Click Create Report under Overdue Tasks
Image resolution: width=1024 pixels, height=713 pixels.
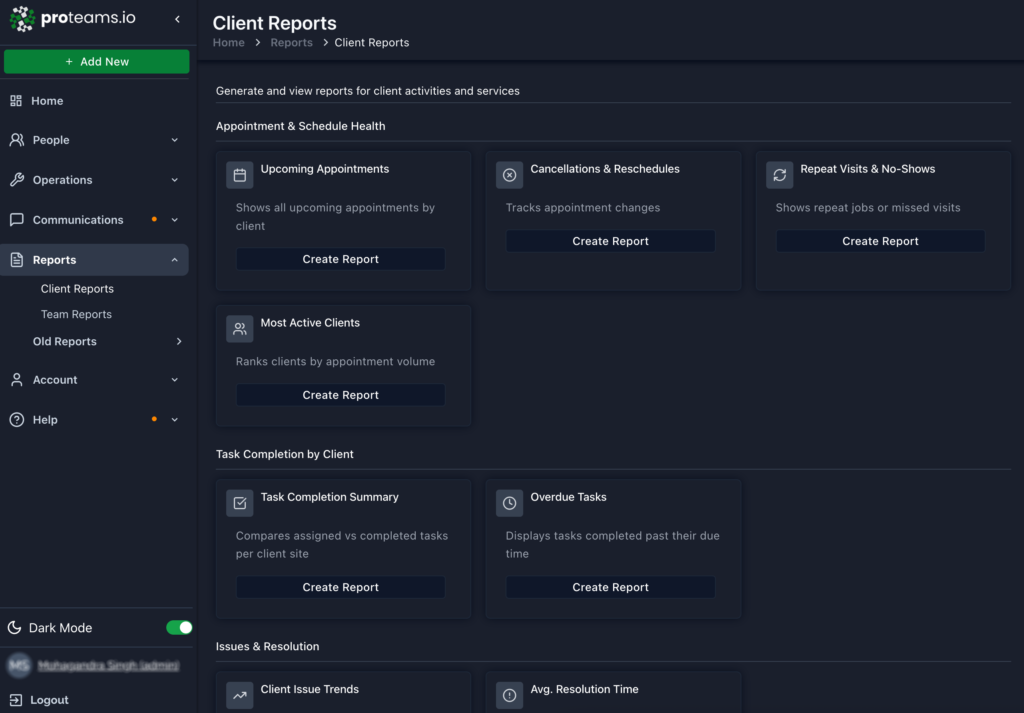click(610, 587)
